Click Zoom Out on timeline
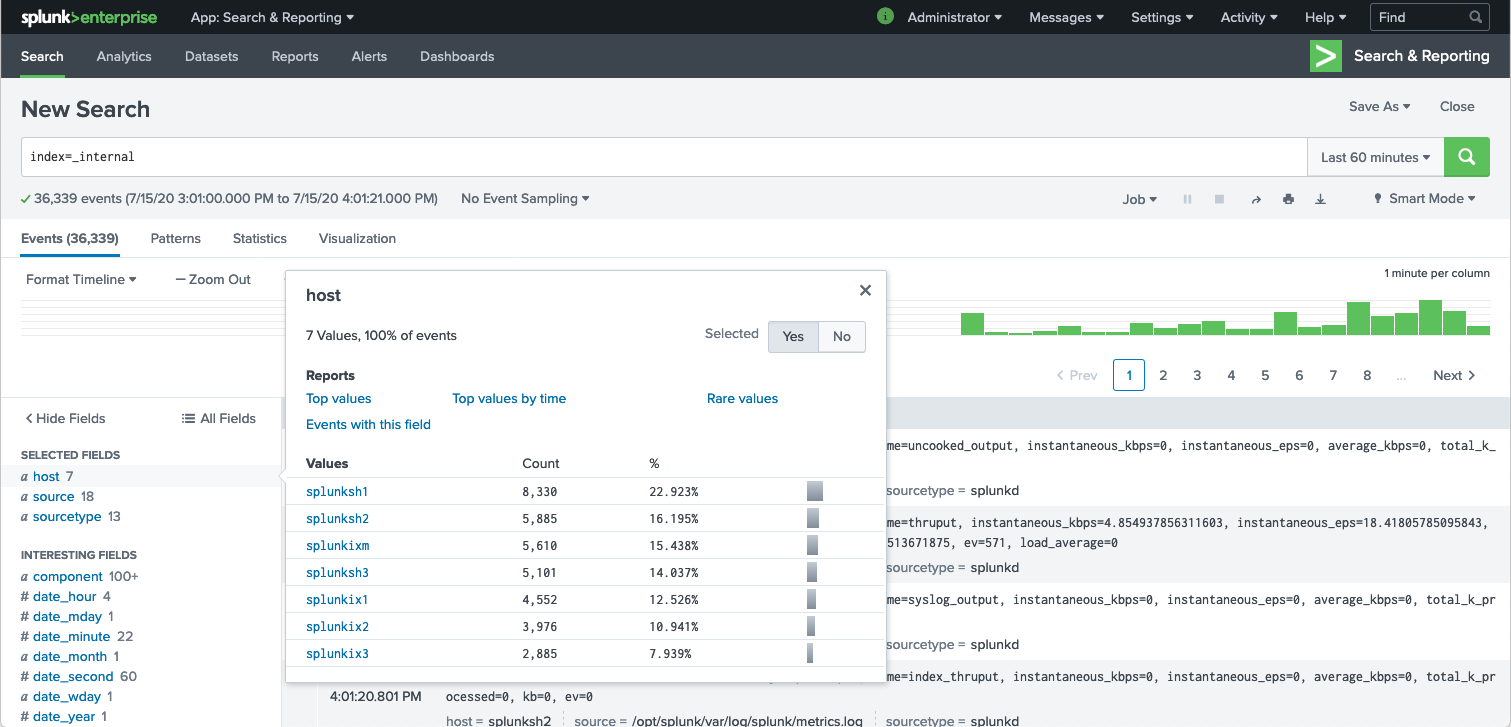This screenshot has height=727, width=1511. [x=213, y=279]
